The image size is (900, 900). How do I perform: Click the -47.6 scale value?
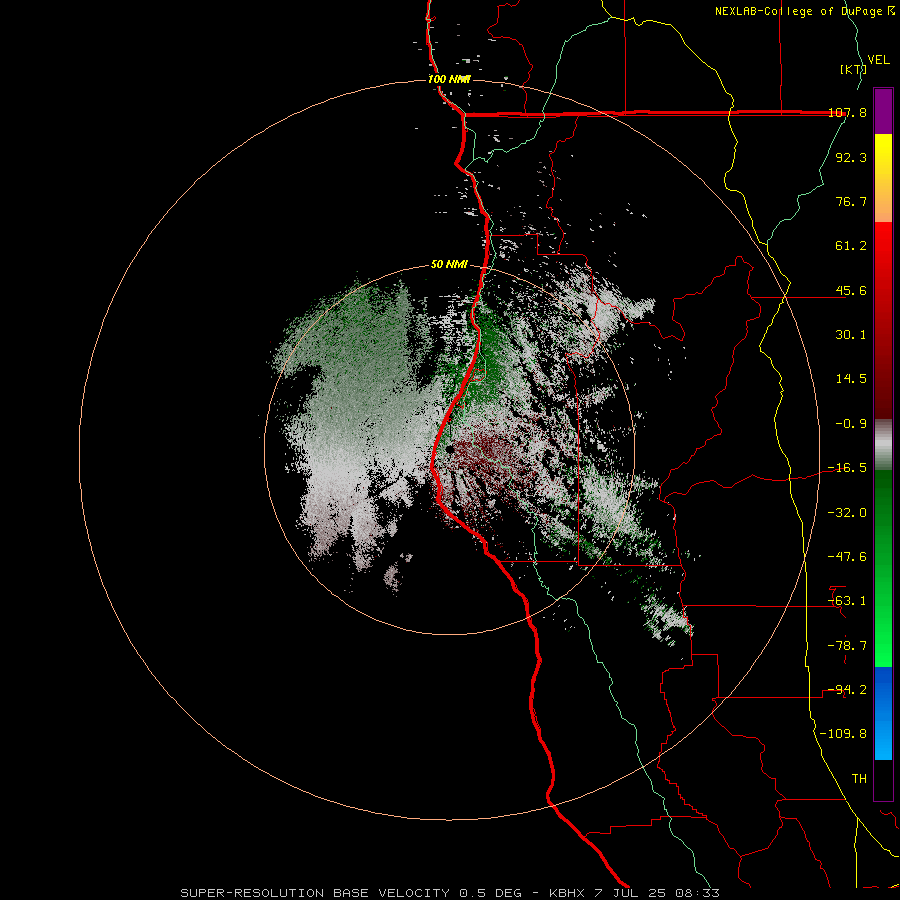pyautogui.click(x=847, y=557)
